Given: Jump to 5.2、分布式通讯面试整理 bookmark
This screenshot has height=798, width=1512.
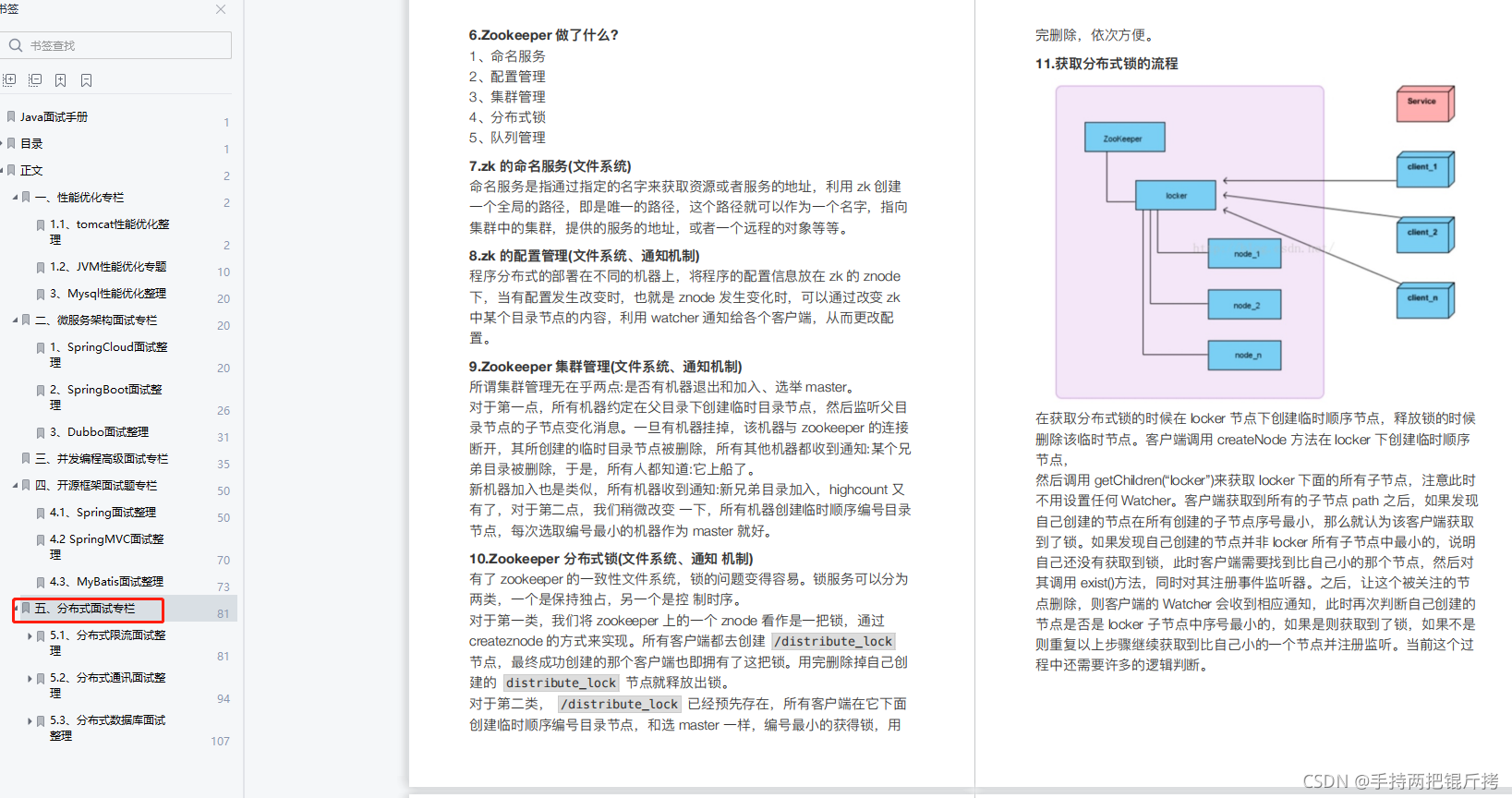Looking at the screenshot, I should click(108, 685).
